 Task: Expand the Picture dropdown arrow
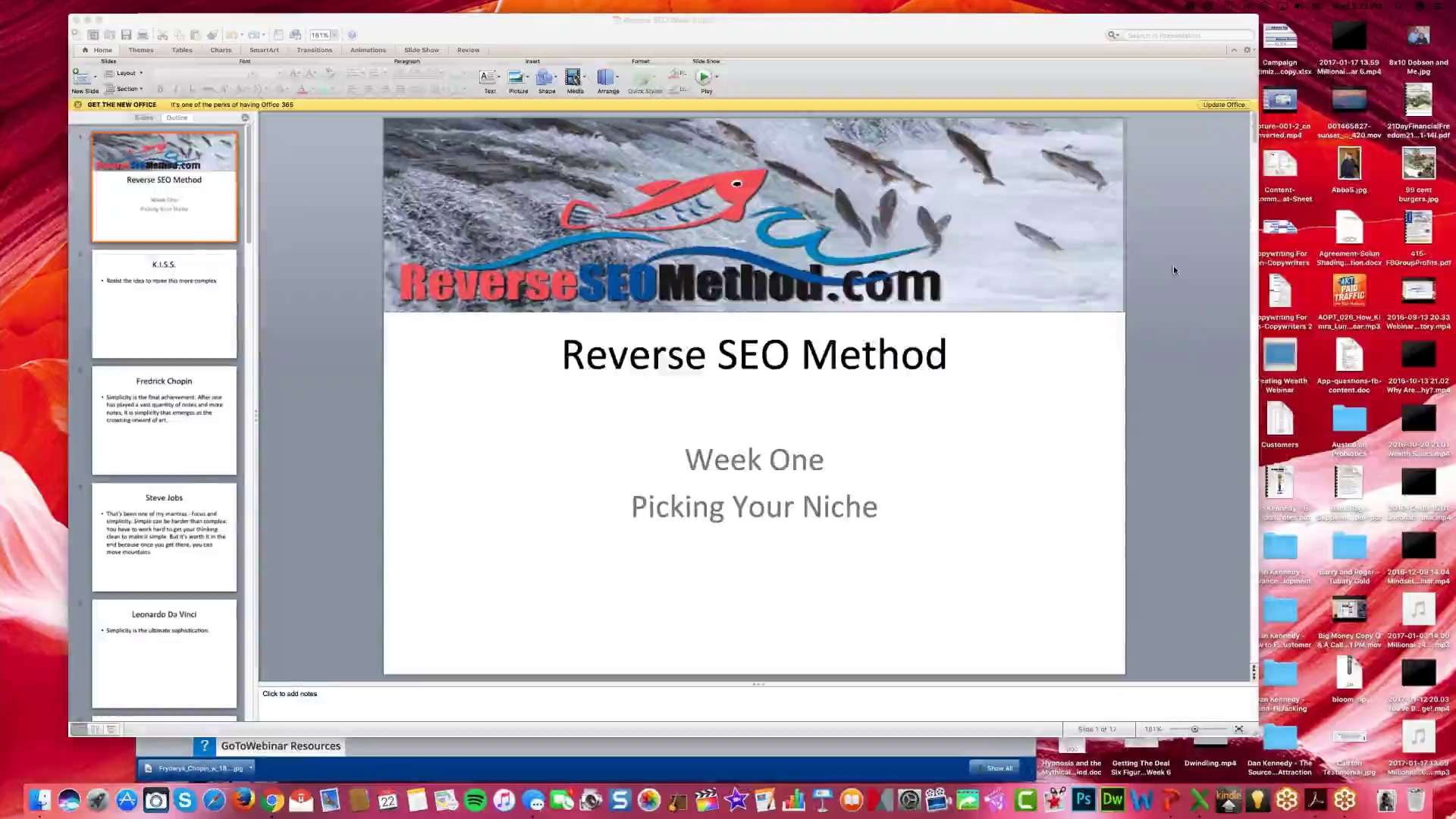[x=528, y=77]
